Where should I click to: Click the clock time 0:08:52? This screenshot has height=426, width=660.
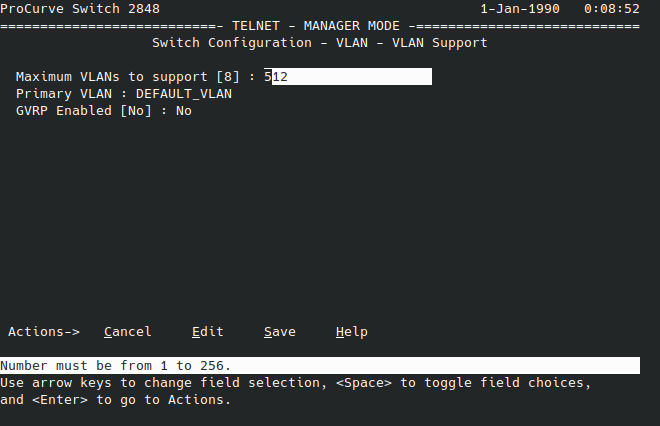612,9
